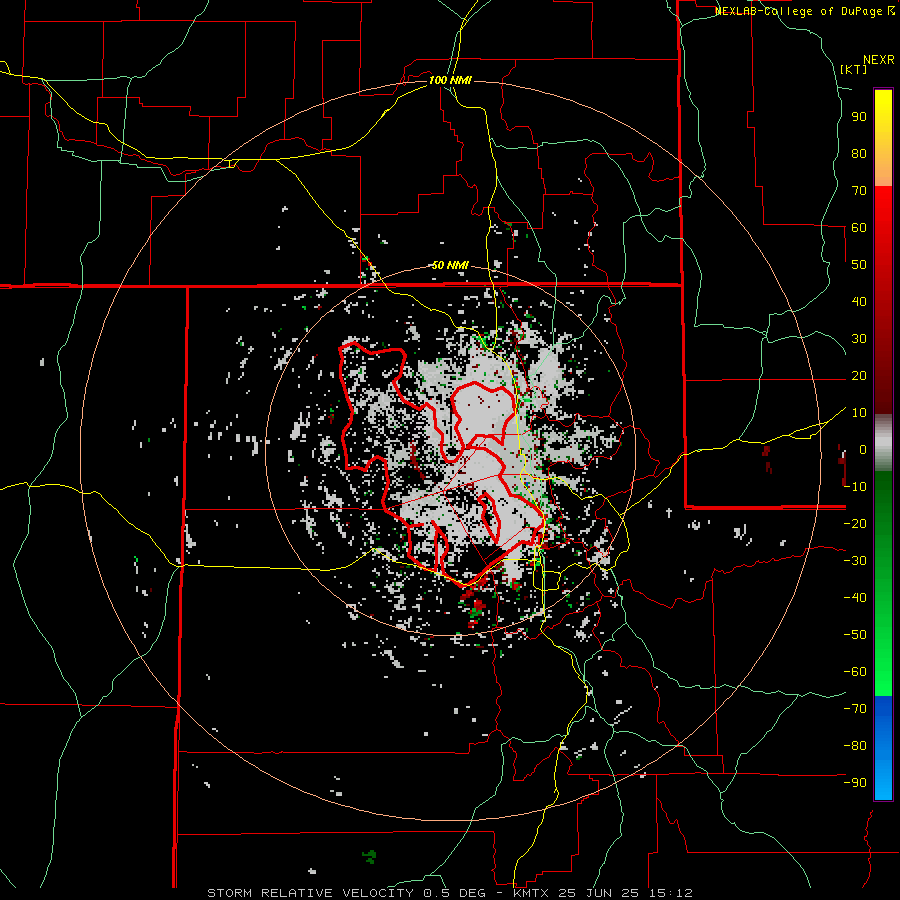The image size is (900, 900).
Task: Click the 100 NMI range ring label
Action: click(x=450, y=80)
